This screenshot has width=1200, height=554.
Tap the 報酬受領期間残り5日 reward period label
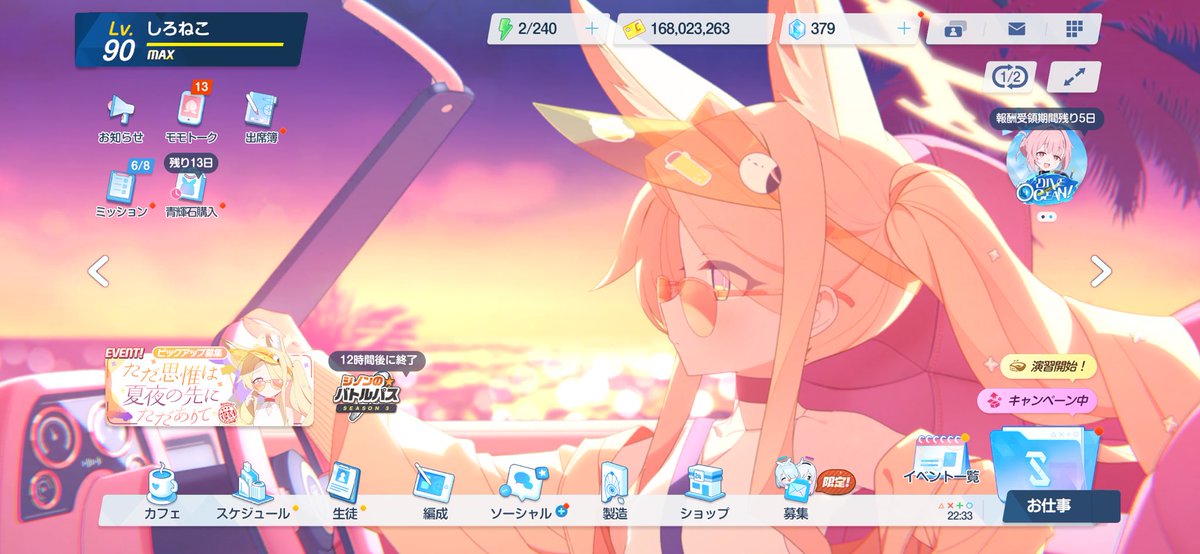point(1045,117)
